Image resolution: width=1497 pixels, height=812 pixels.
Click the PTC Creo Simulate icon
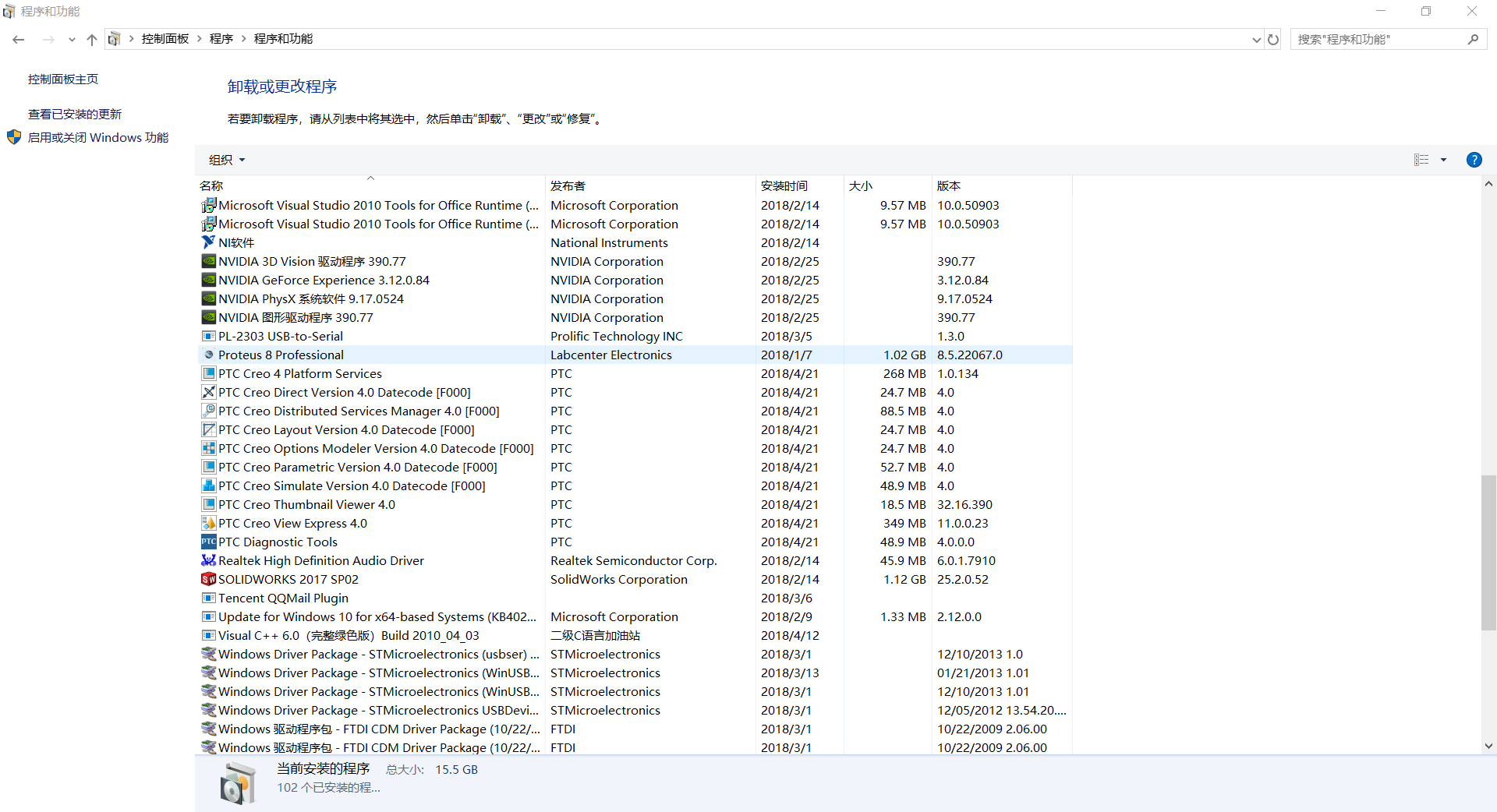(208, 485)
